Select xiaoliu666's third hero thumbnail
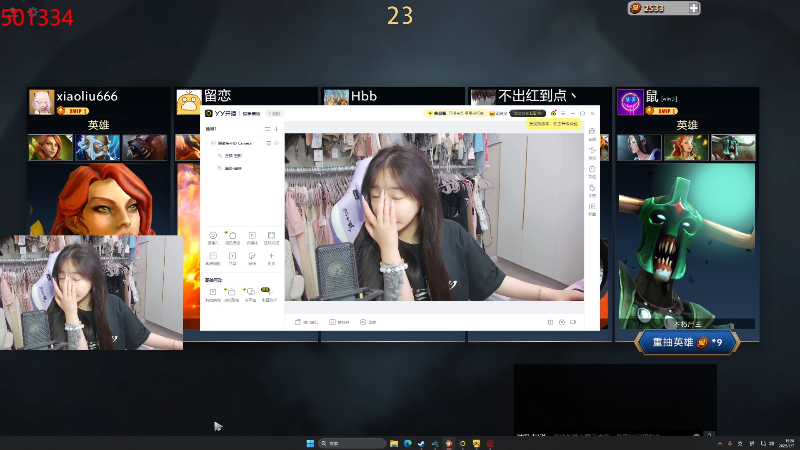 click(x=144, y=147)
